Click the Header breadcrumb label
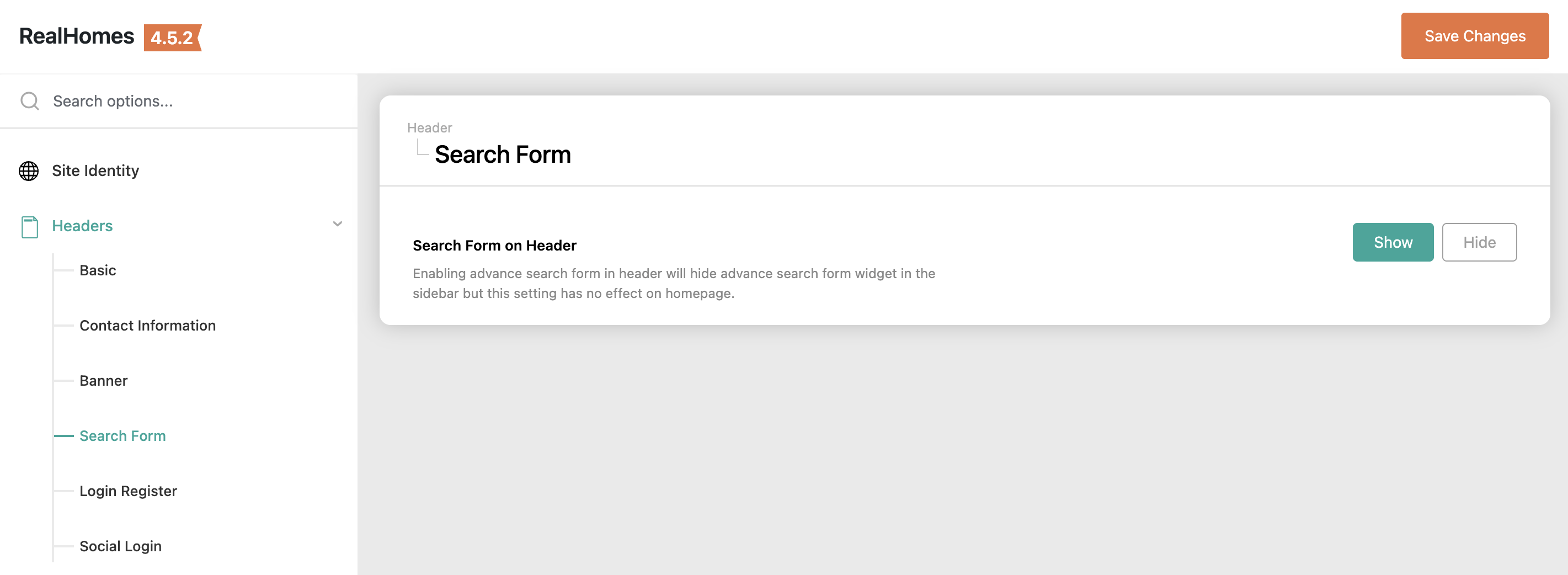 429,128
